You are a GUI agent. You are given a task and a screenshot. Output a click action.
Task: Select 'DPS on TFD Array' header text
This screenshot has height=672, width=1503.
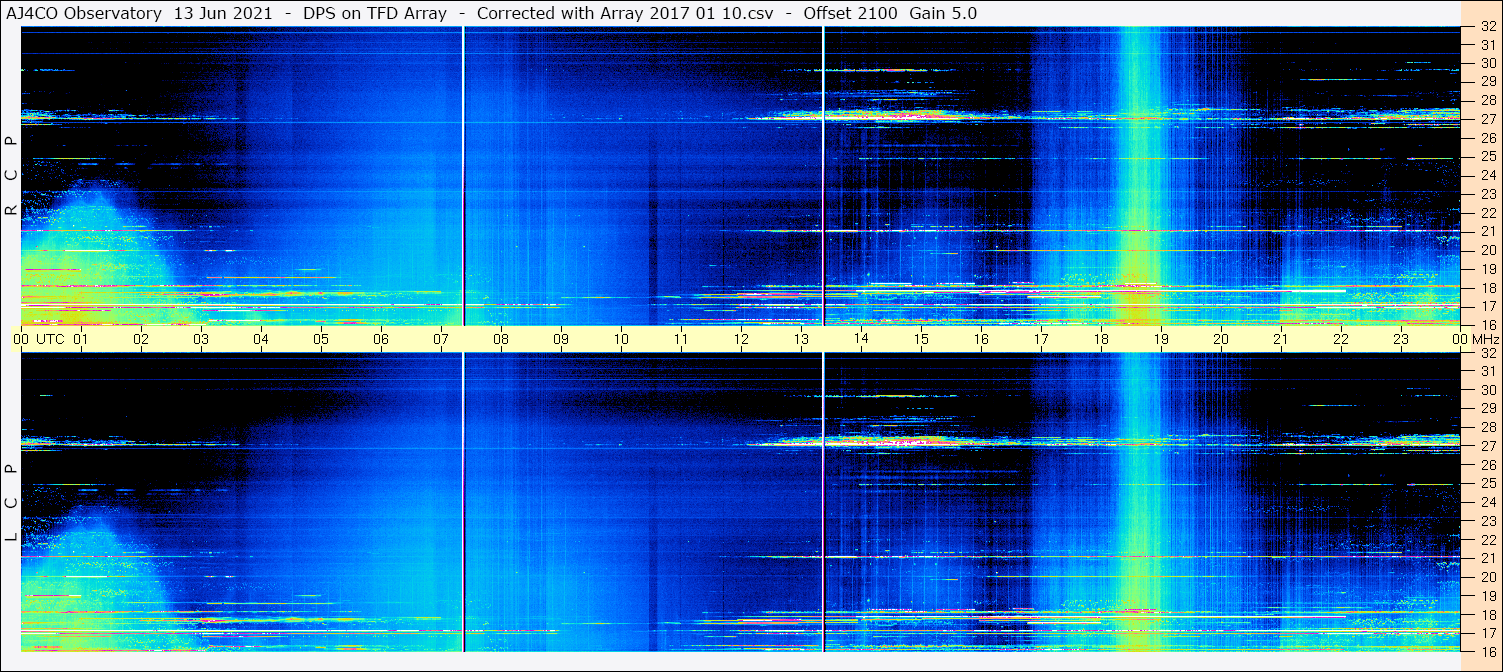click(374, 13)
